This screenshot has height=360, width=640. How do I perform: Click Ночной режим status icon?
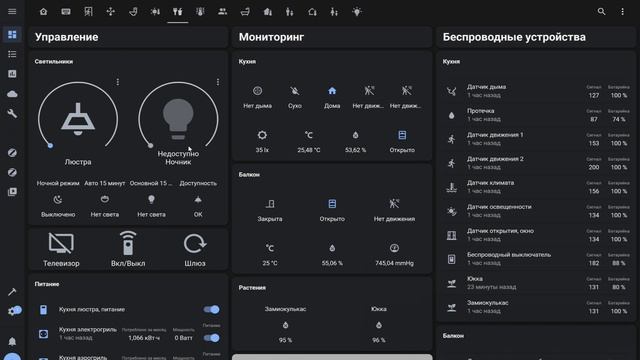pos(58,200)
